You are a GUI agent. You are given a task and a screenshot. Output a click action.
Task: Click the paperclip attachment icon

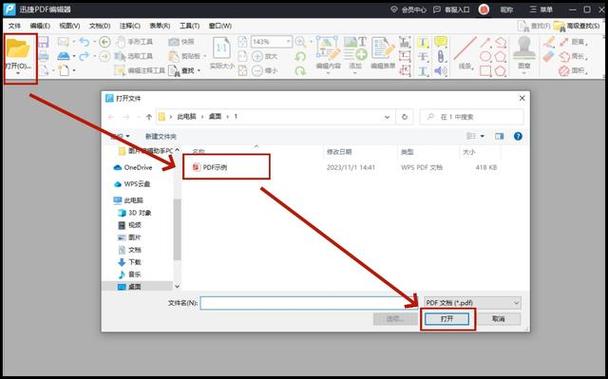tap(440, 56)
